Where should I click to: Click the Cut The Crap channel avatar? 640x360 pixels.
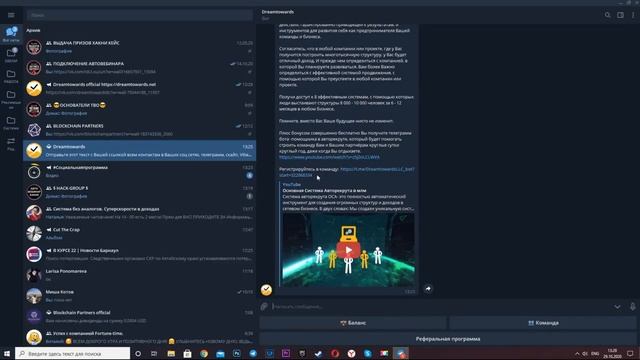pos(34,233)
